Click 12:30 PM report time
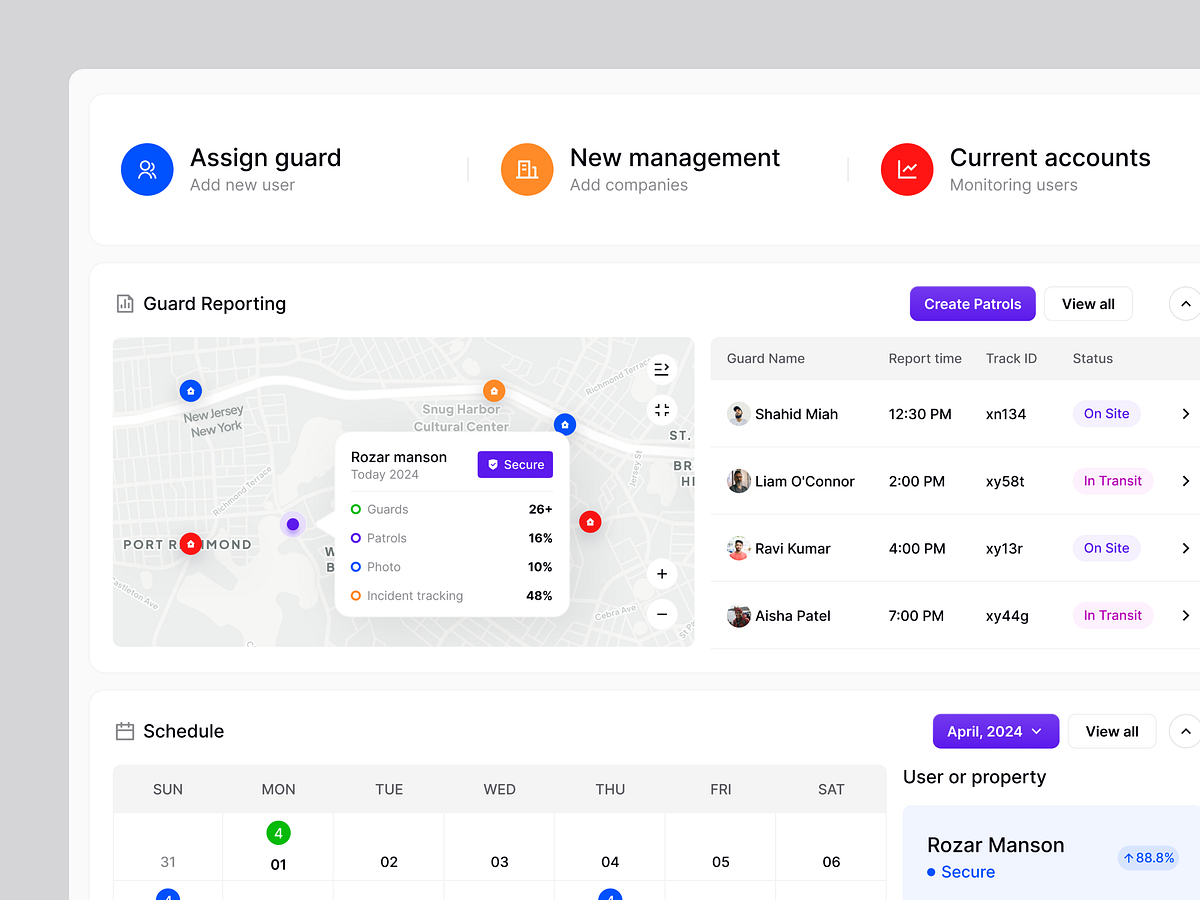 pyautogui.click(x=919, y=414)
